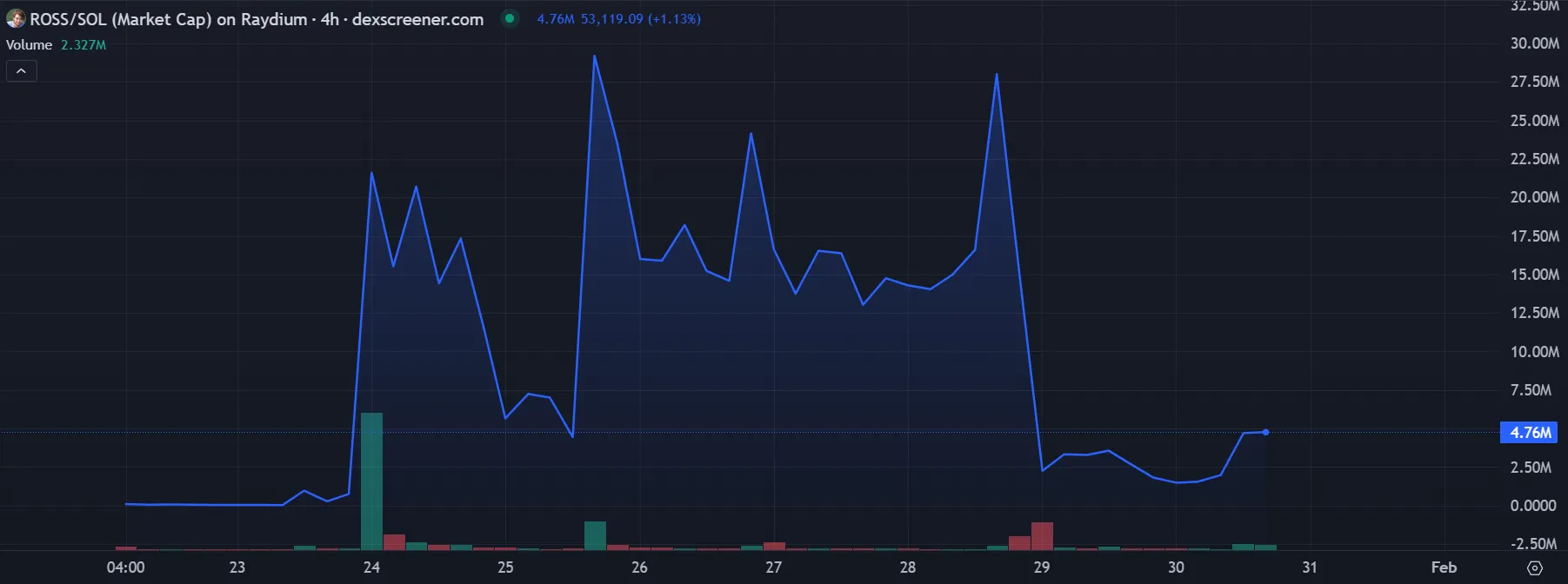
Task: Click the 25 date axis label
Action: [505, 567]
